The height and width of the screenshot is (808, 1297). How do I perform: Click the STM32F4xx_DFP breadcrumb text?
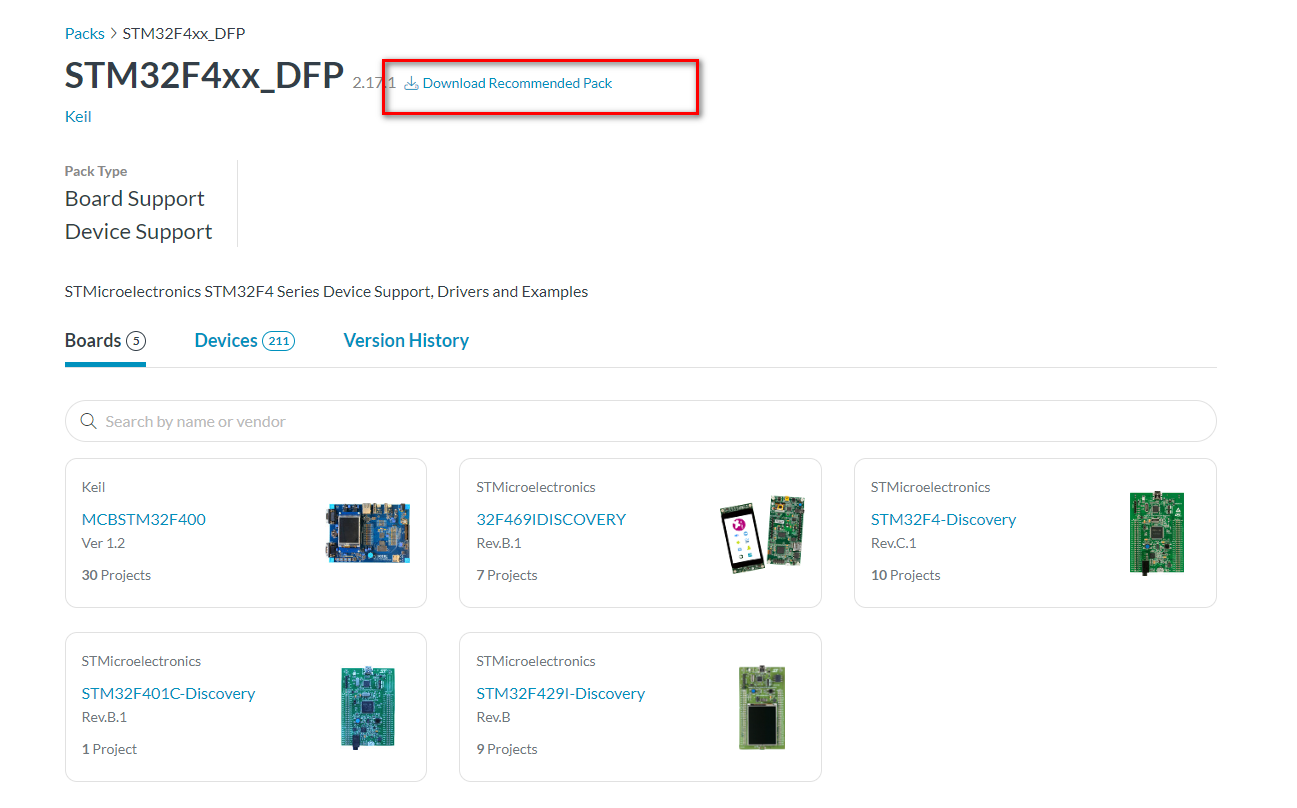pyautogui.click(x=184, y=33)
